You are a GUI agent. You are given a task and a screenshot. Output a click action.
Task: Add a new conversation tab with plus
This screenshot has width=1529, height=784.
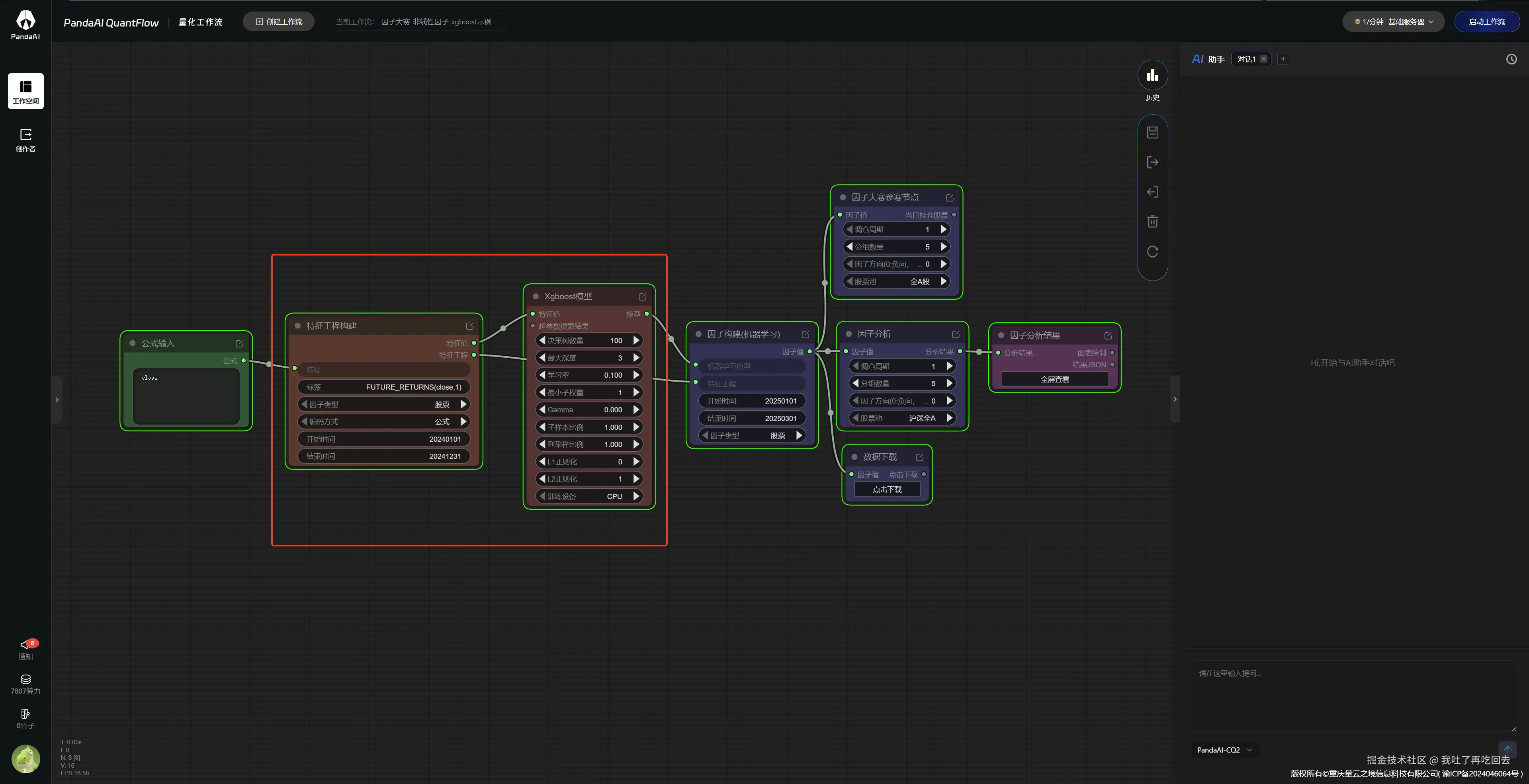[x=1283, y=59]
